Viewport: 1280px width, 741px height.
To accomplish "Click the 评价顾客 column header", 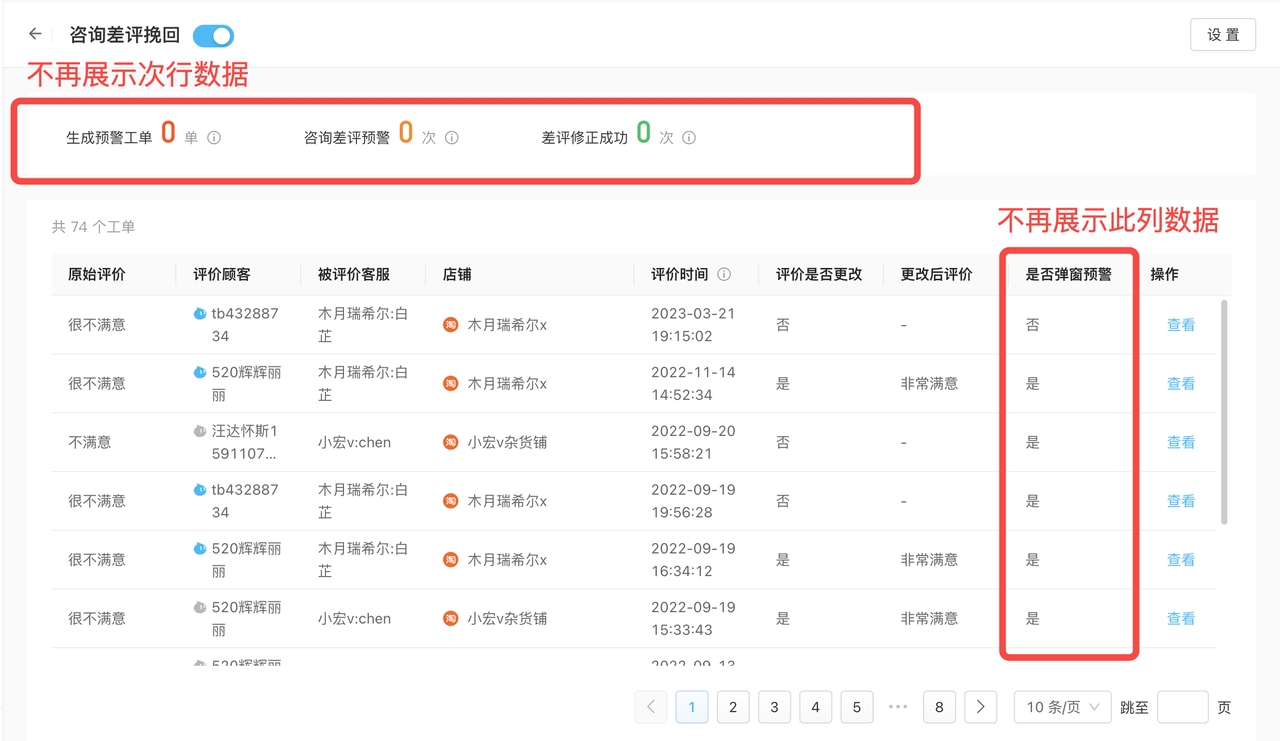I will point(222,274).
